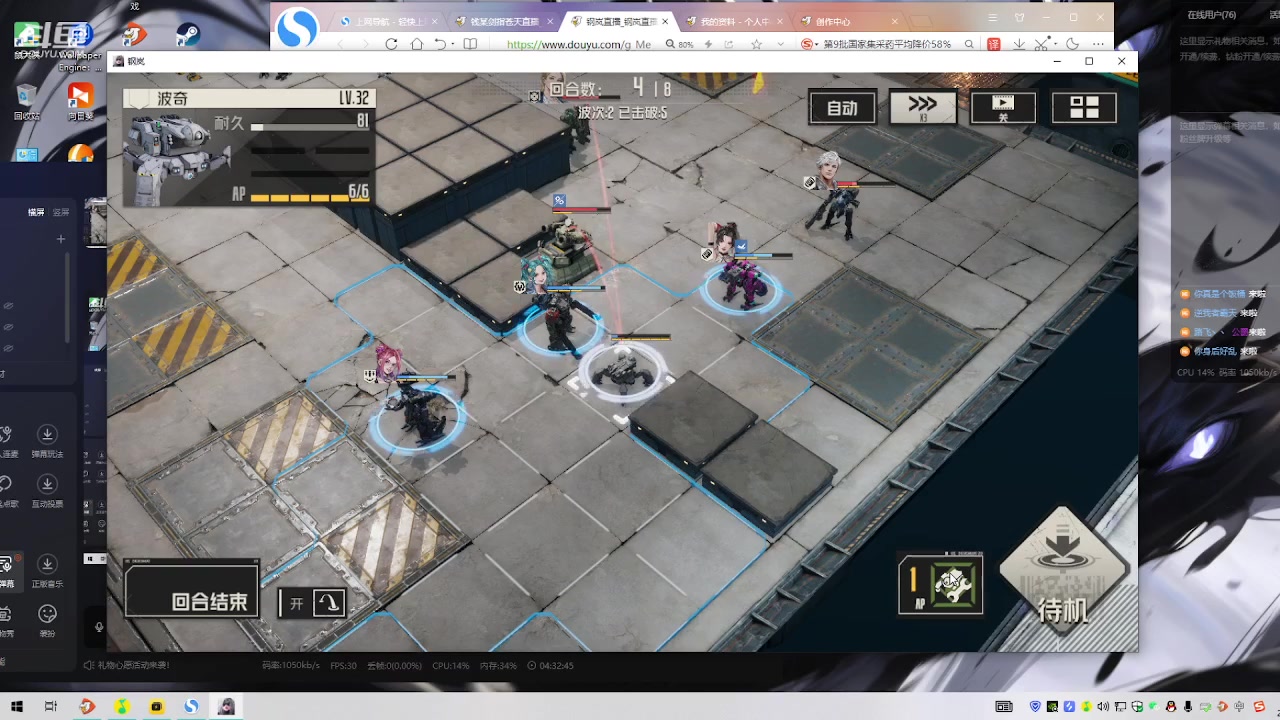Open the 装扮 smiley face tool

coord(47,620)
